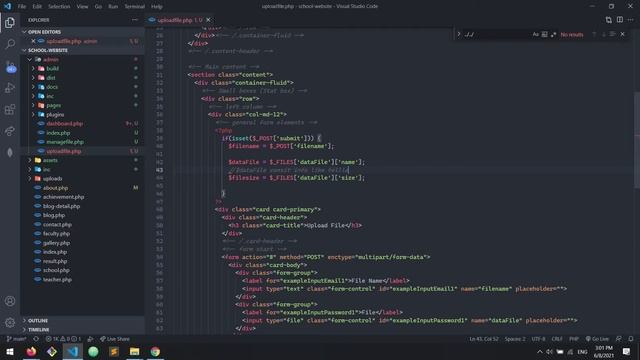Open gallery.php in explorer
This screenshot has width=640, height=360.
56,243
